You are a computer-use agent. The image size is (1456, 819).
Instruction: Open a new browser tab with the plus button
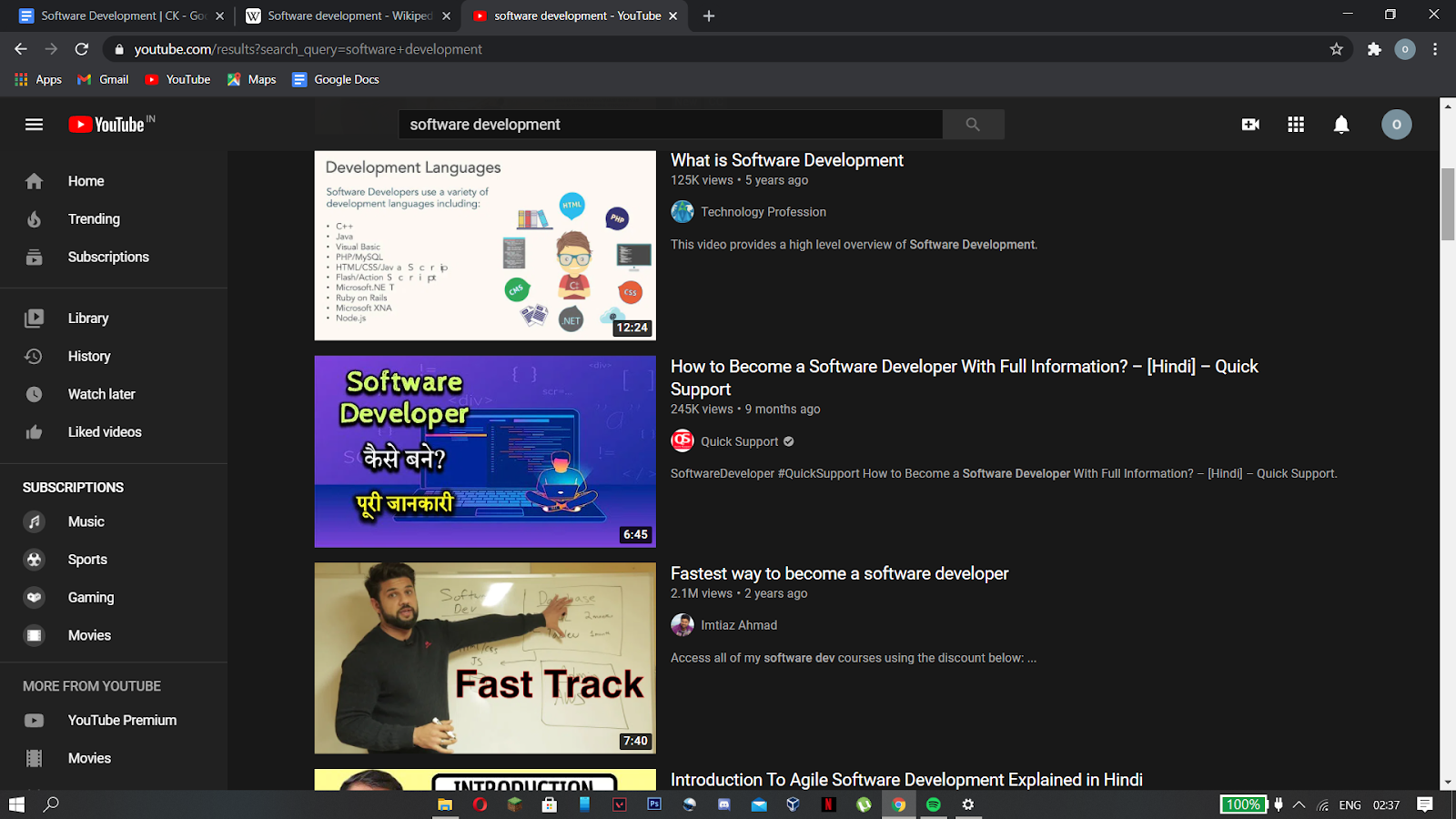[709, 15]
